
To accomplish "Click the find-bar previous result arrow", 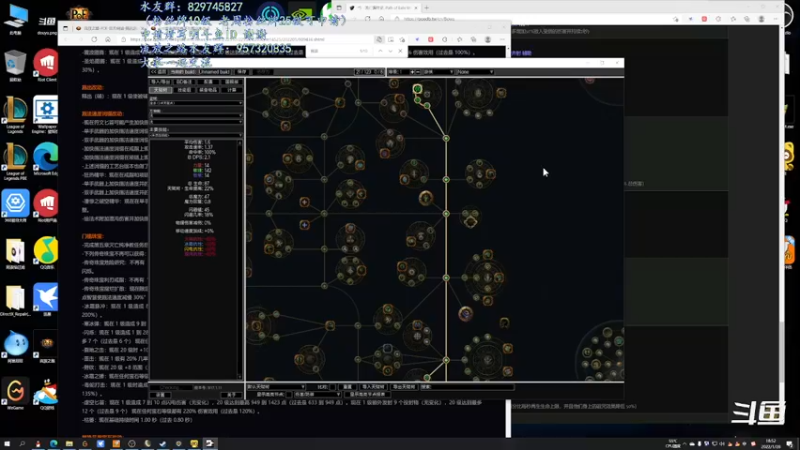I will tap(380, 51).
